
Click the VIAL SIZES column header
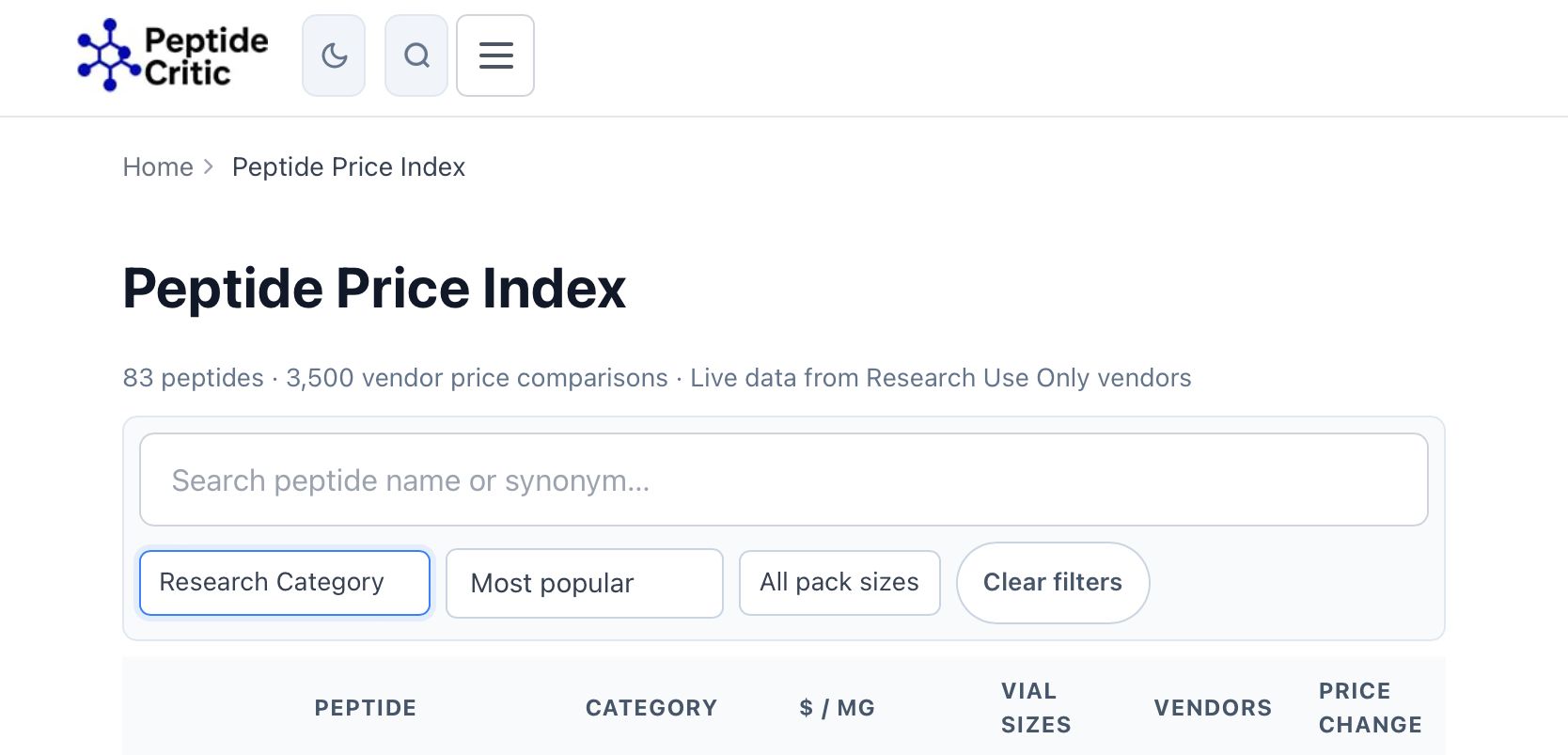[1036, 708]
